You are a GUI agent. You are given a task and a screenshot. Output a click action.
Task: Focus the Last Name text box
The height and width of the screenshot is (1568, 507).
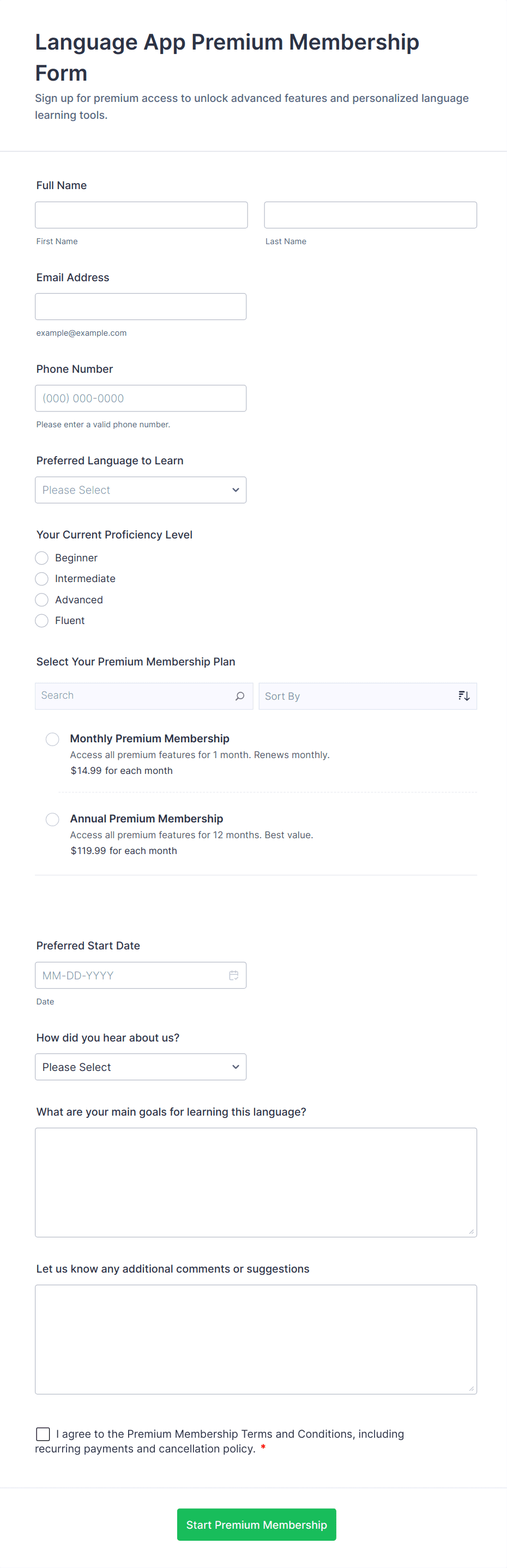coord(370,215)
